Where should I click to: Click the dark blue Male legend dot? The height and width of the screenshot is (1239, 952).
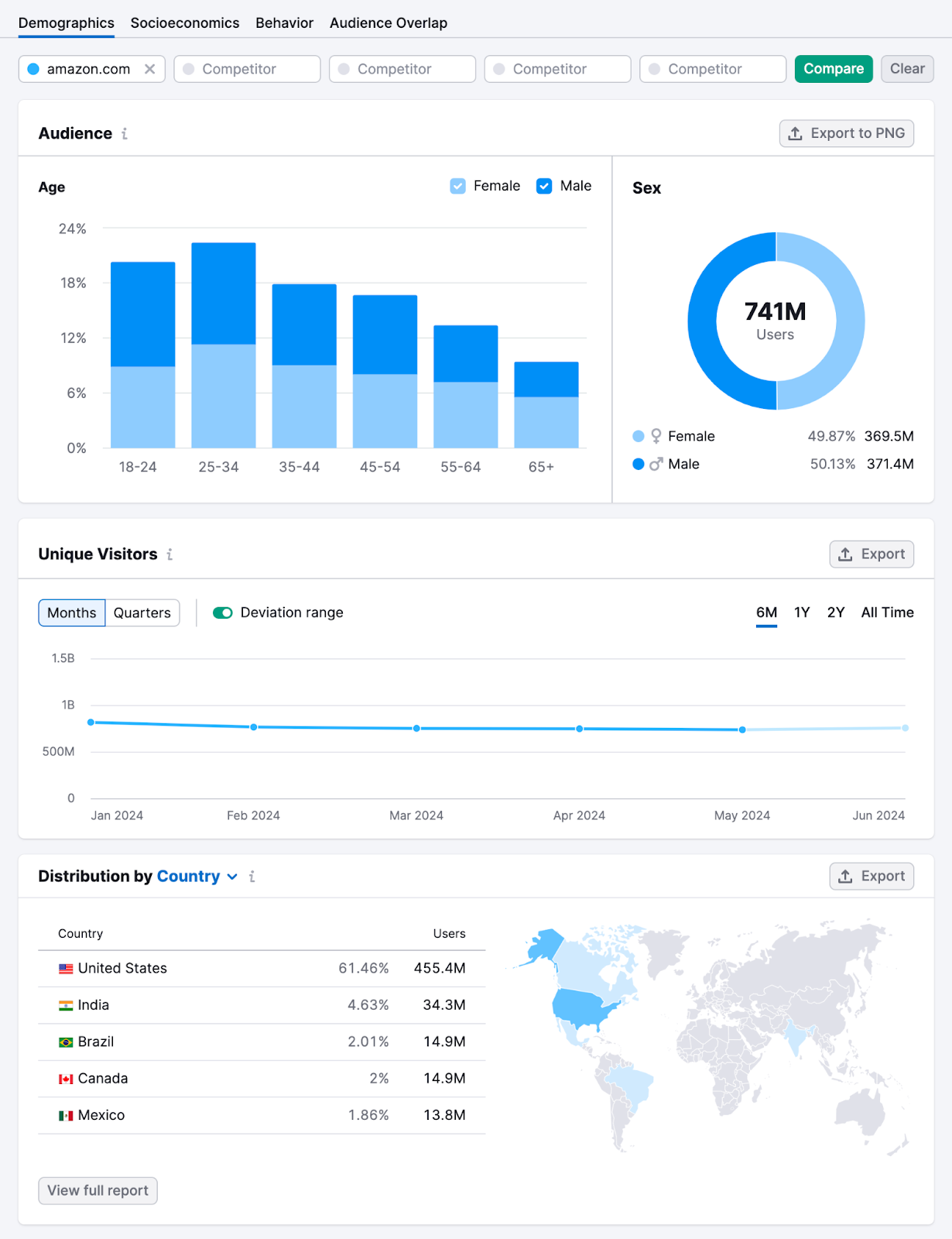pos(639,464)
